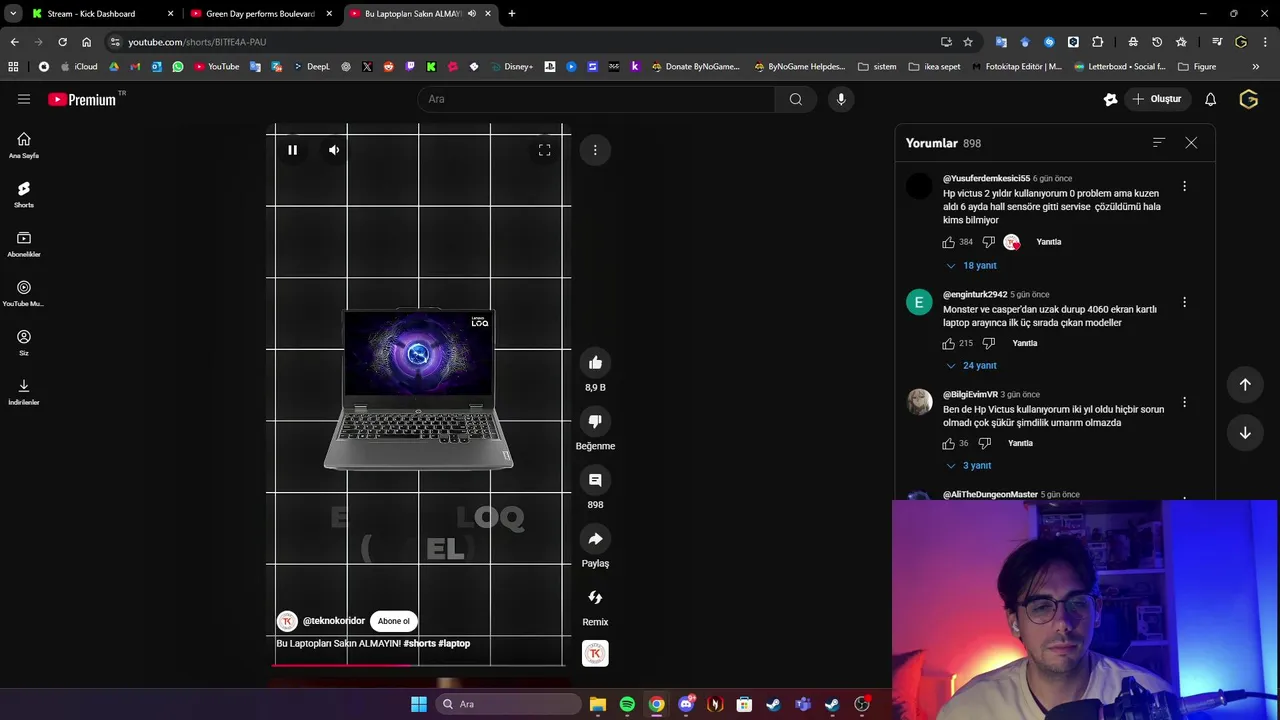This screenshot has width=1280, height=720.
Task: Open the menu for @enginturk2942's comment
Action: click(x=1184, y=302)
